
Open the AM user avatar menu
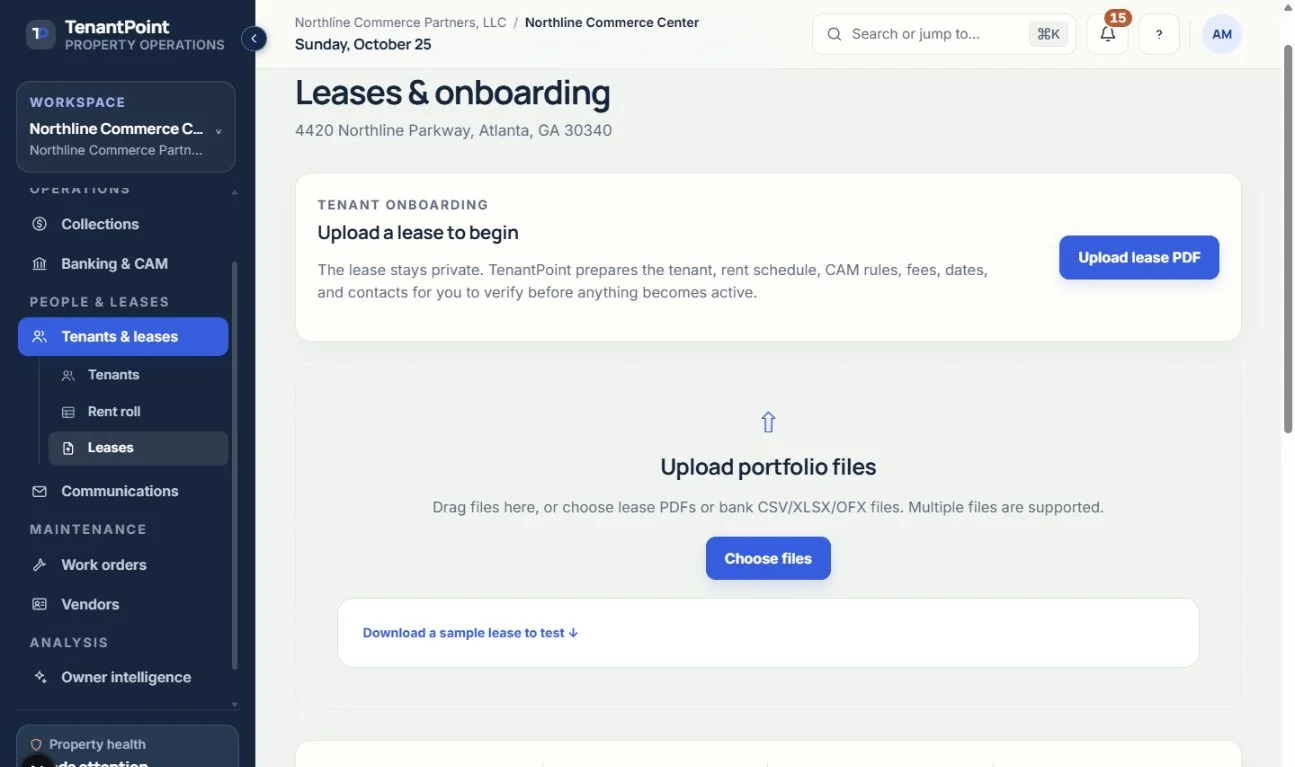[1222, 34]
